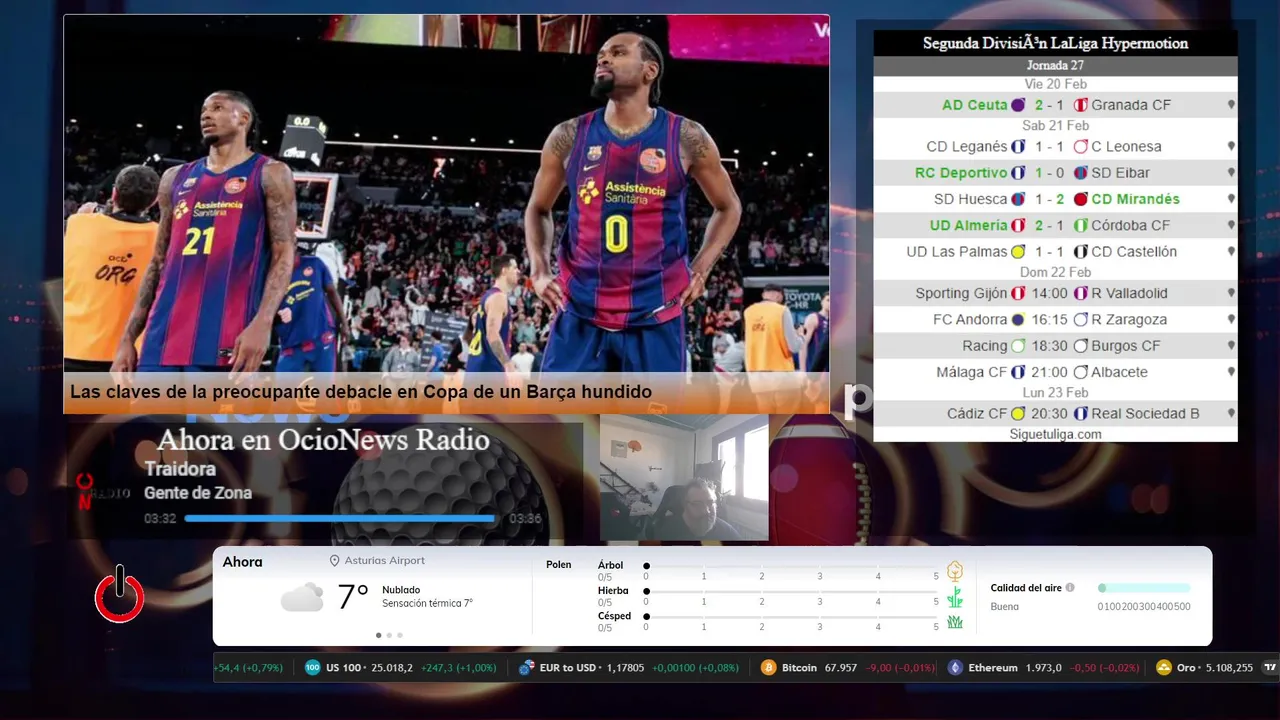Click the EUR to USD flag icon
Image resolution: width=1280 pixels, height=720 pixels.
click(526, 668)
